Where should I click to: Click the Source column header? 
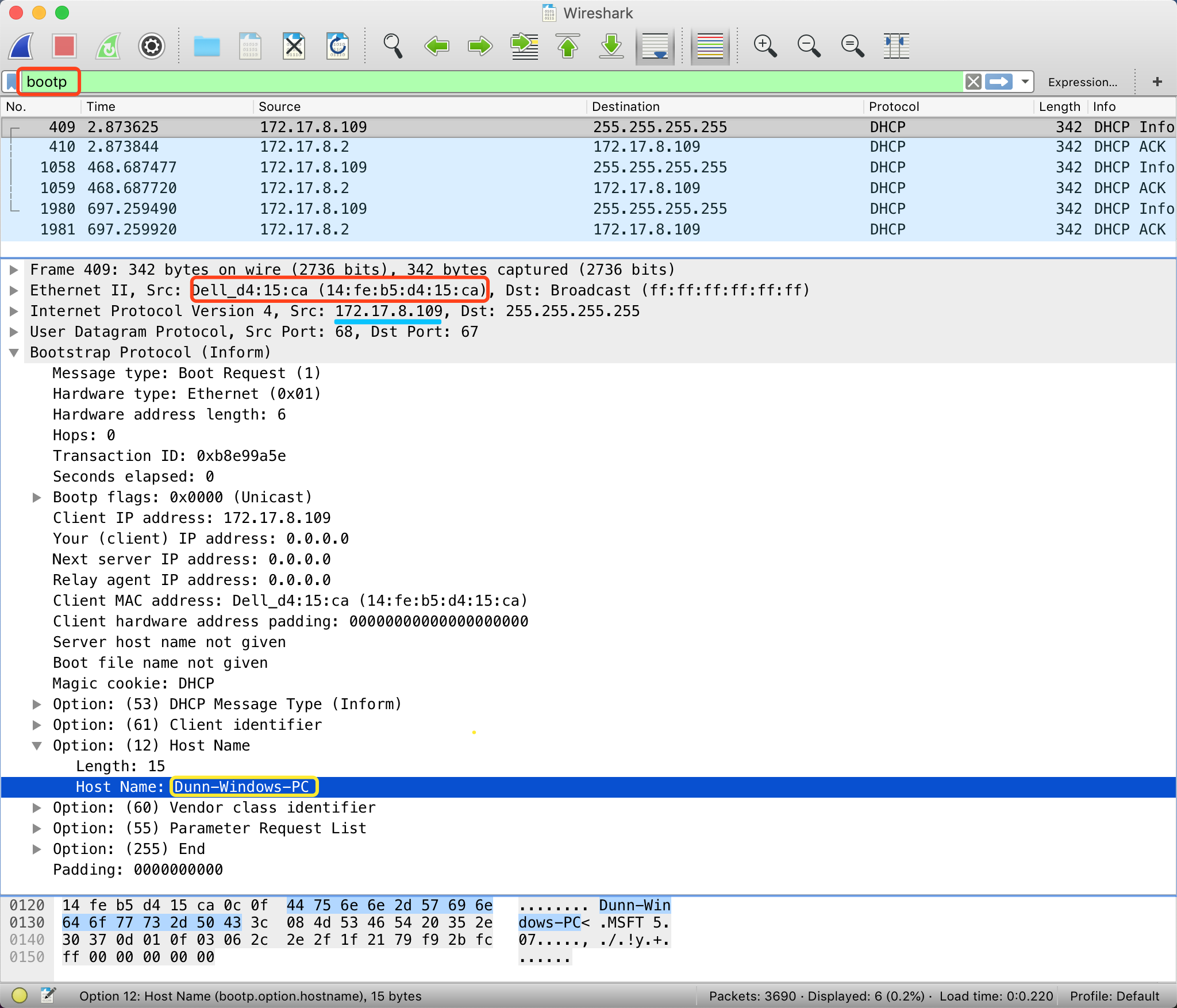point(280,106)
